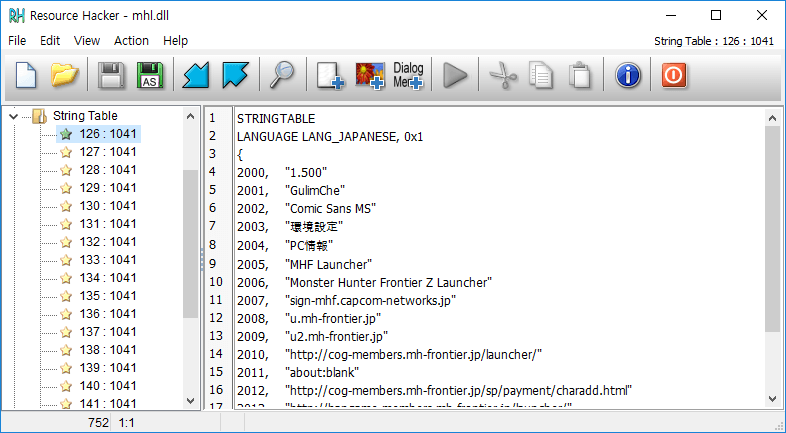This screenshot has height=433, width=786.
Task: Open the Help menu
Action: tap(175, 41)
